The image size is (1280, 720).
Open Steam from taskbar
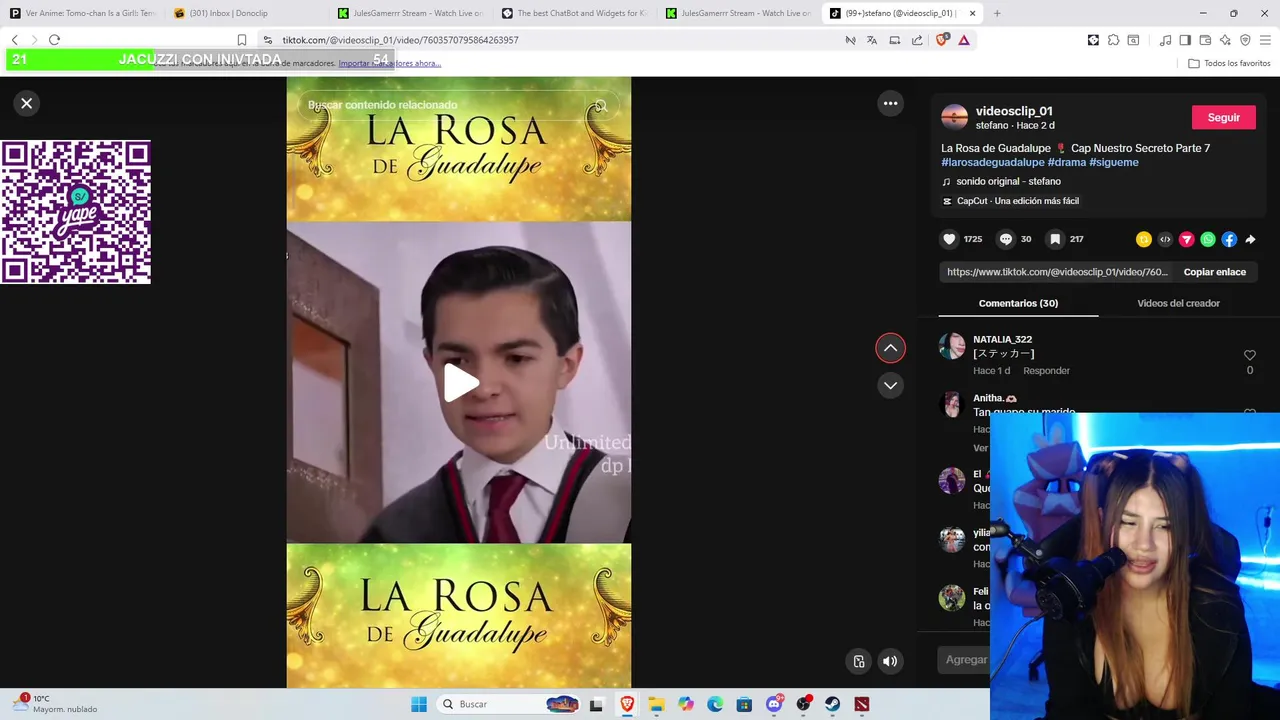832,704
